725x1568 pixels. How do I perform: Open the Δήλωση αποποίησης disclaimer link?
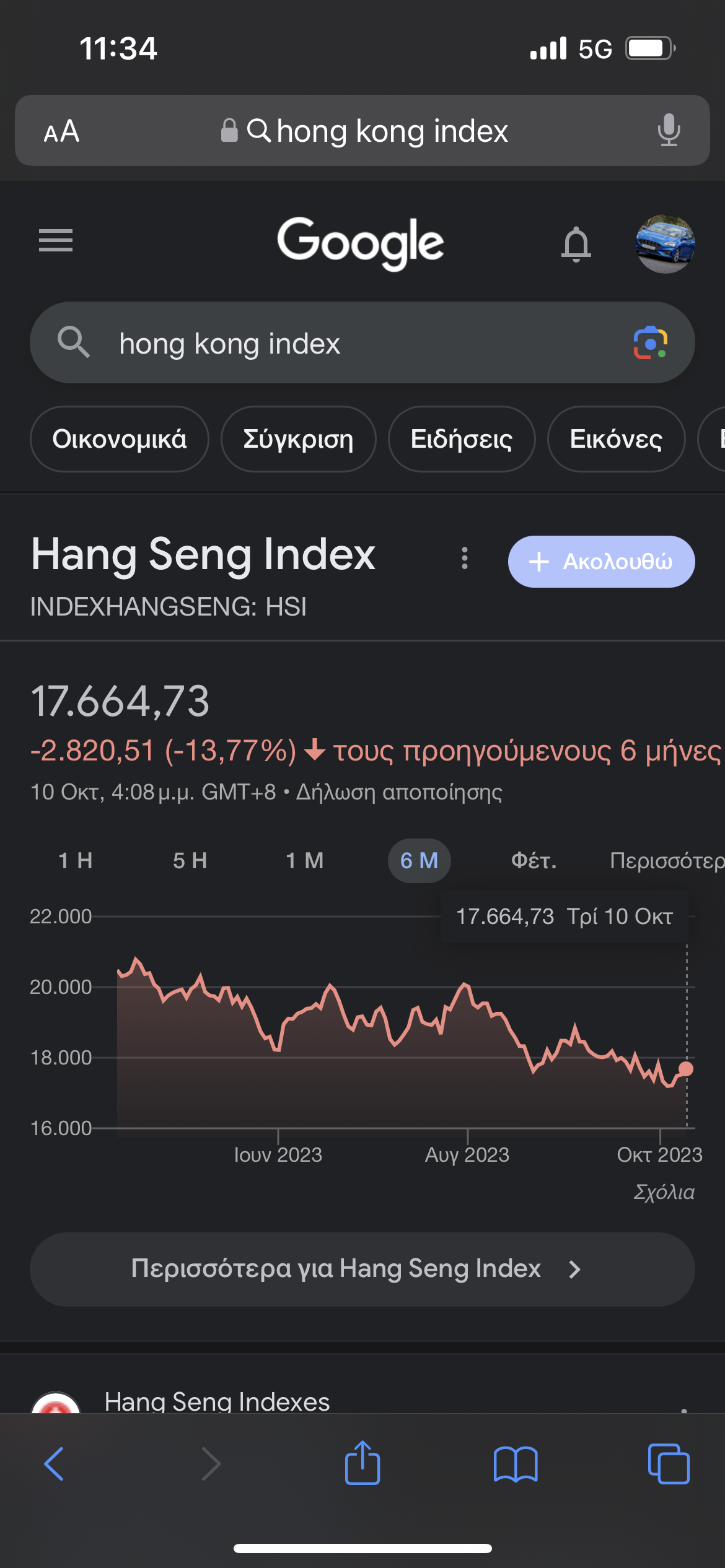tap(399, 792)
